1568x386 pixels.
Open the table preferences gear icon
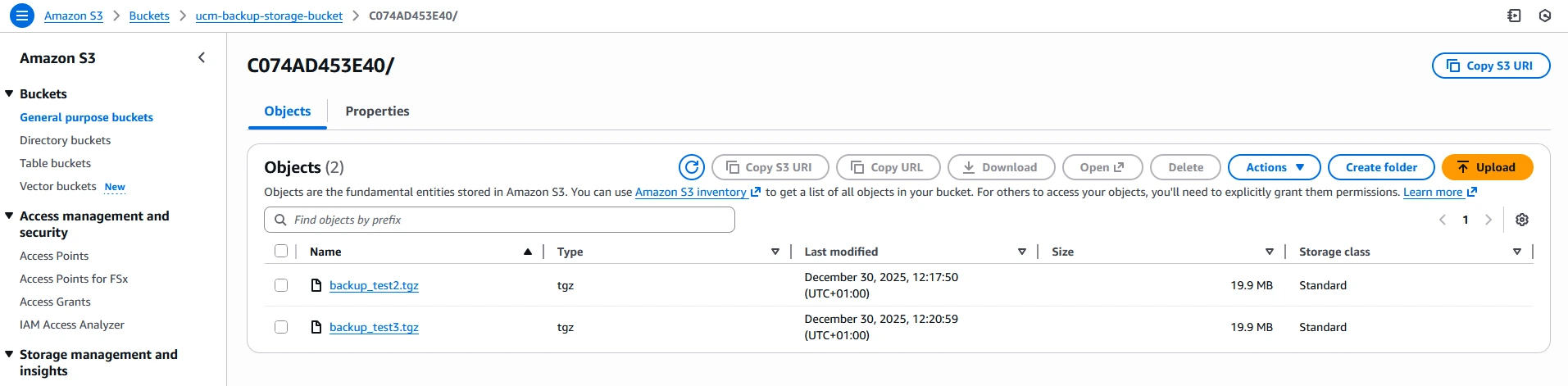click(1522, 220)
